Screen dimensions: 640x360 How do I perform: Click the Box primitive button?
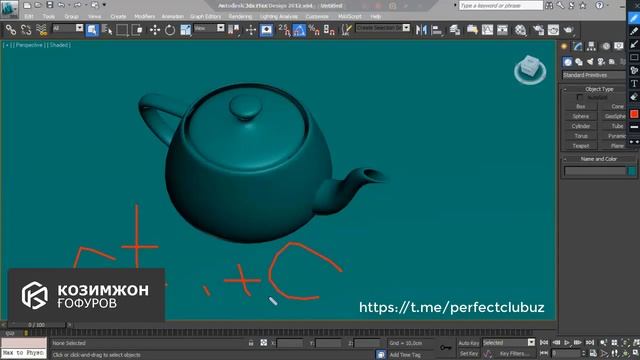pos(580,107)
